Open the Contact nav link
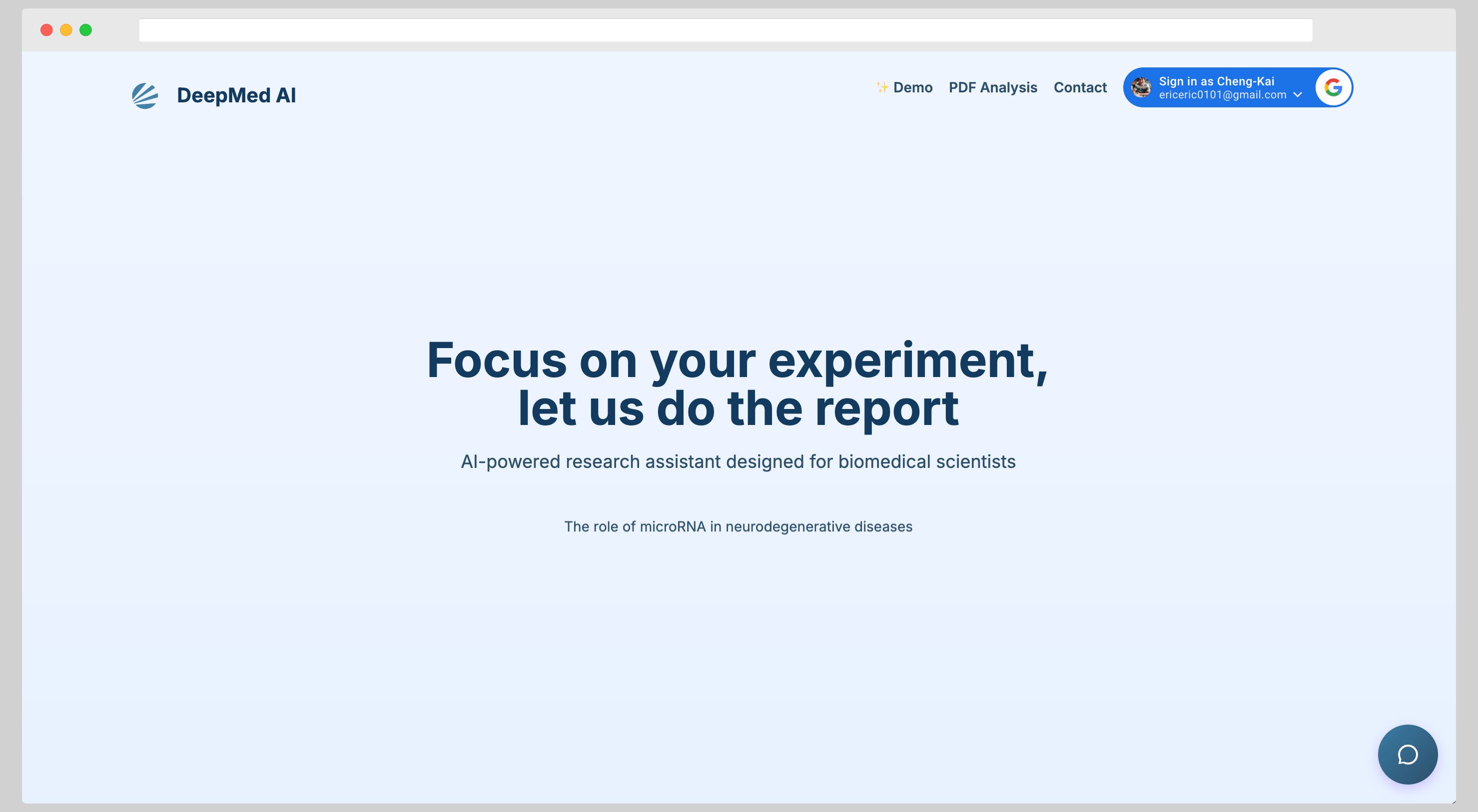Viewport: 1478px width, 812px height. tap(1080, 87)
